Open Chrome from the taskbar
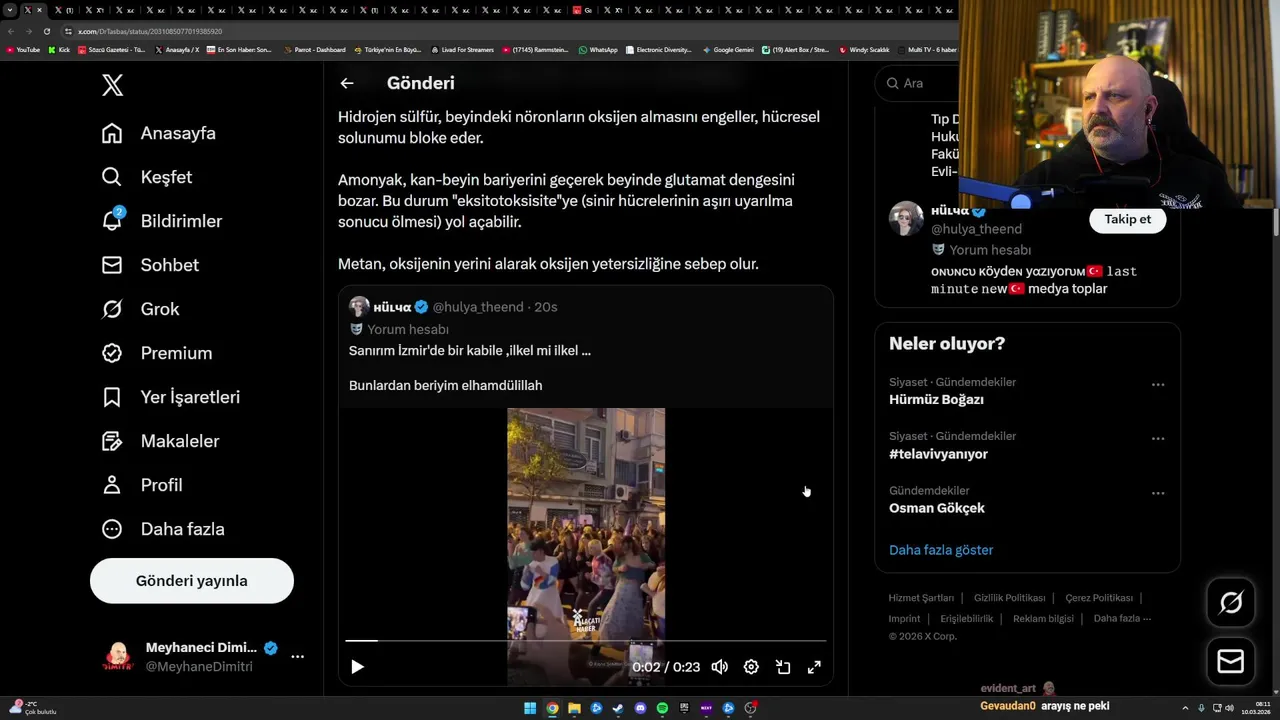 [x=552, y=708]
